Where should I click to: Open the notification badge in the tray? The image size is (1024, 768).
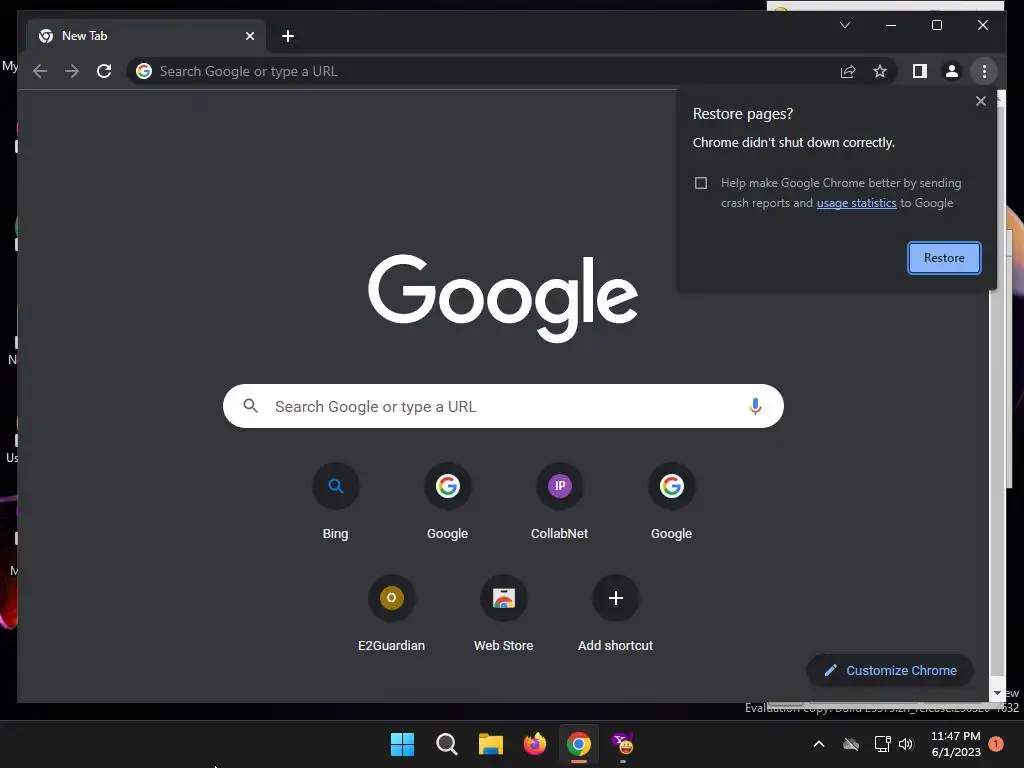[x=995, y=744]
